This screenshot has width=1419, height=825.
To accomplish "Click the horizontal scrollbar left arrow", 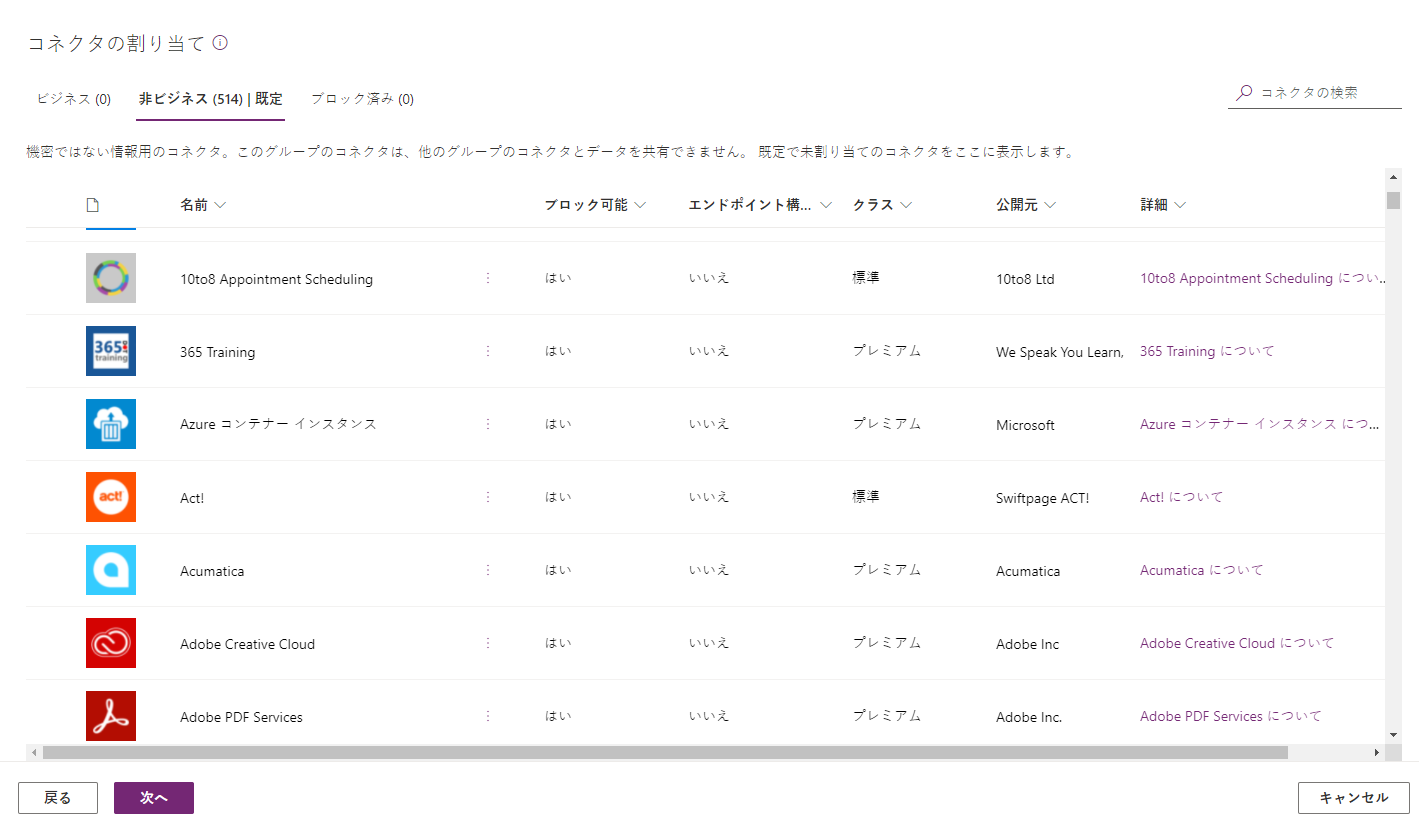I will (34, 752).
